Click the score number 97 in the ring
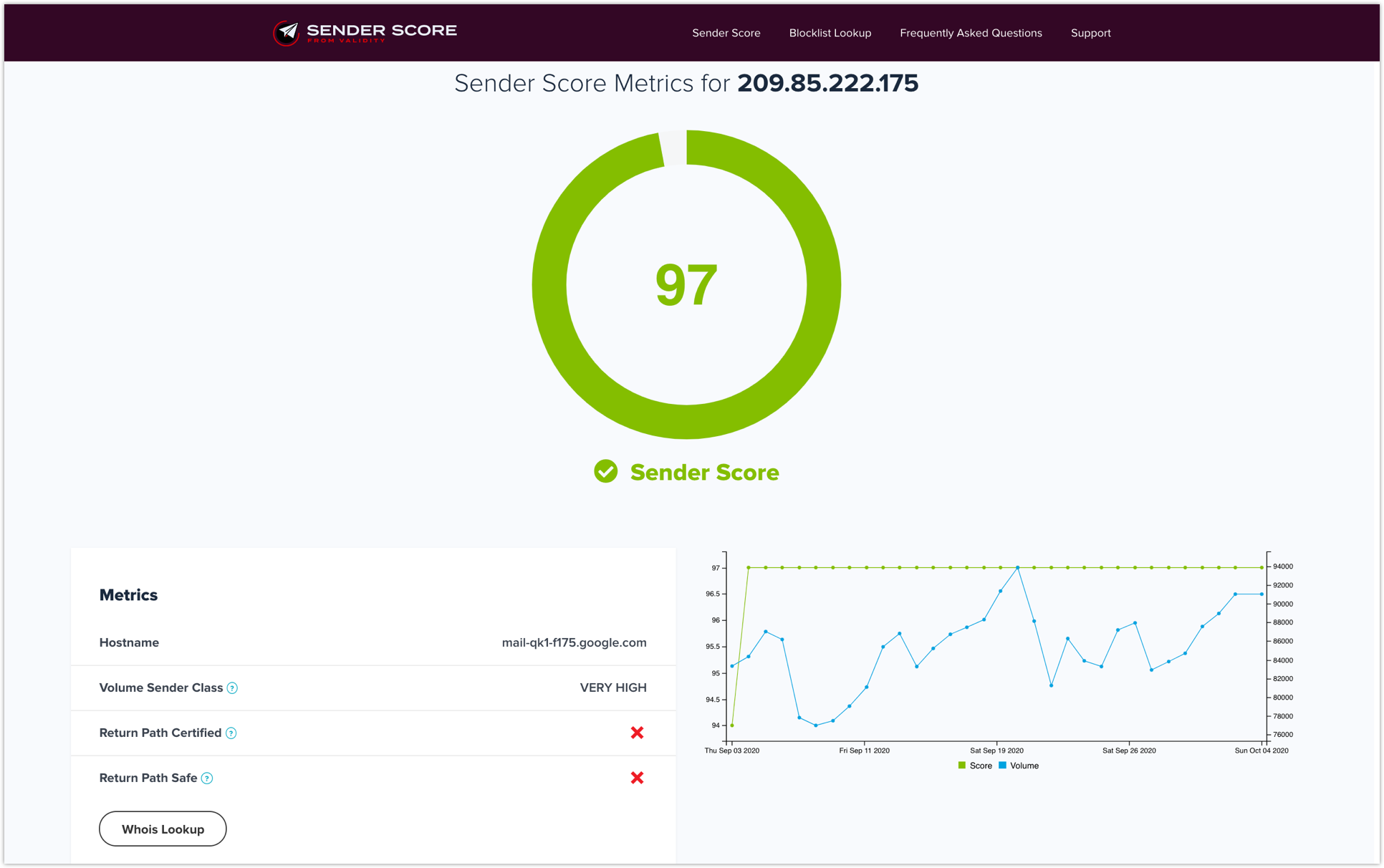Viewport: 1384px width, 868px height. pos(686,285)
